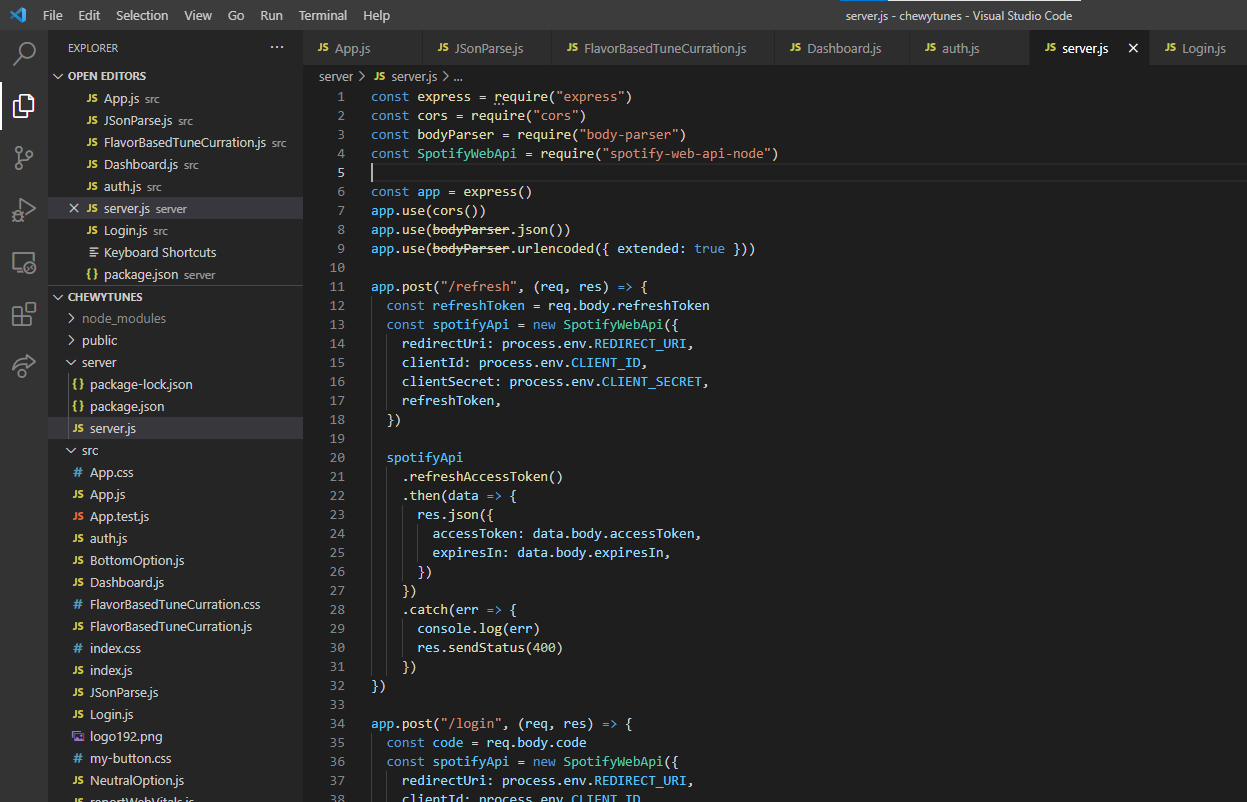1247x802 pixels.
Task: Open the Extensions view
Action: [24, 315]
